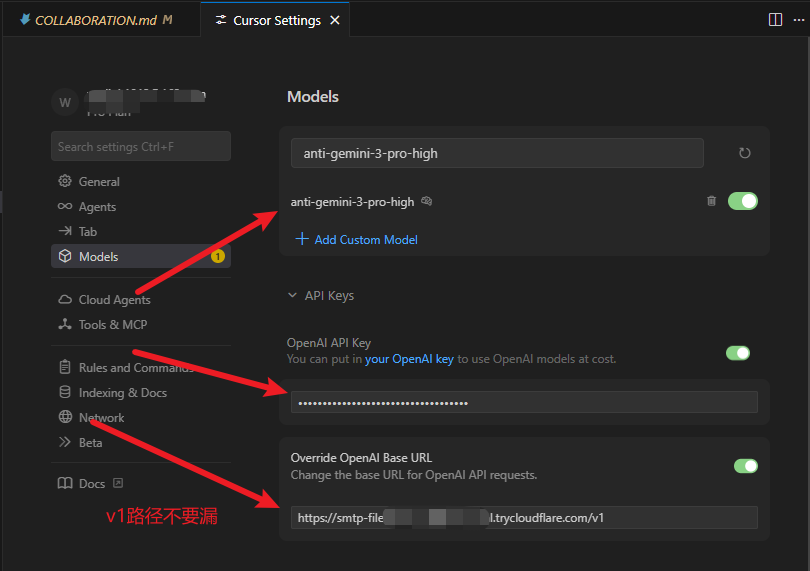Click the Indexing database icon
The image size is (810, 571).
[65, 392]
